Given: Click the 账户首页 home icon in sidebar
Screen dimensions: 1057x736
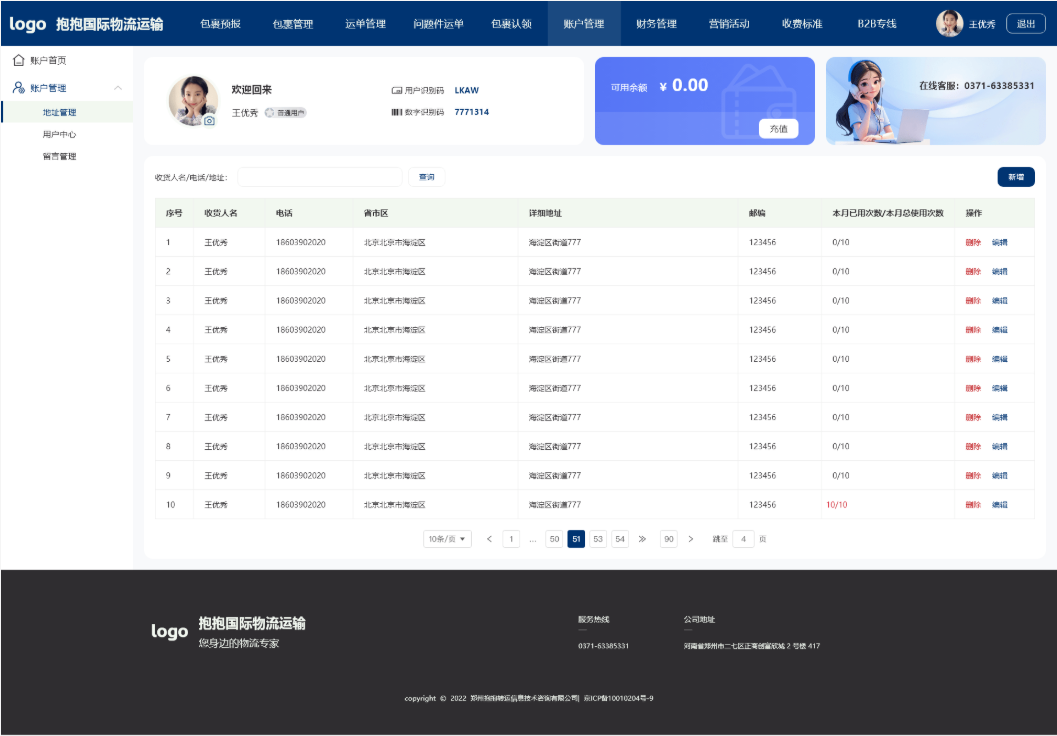Looking at the screenshot, I should [18, 61].
